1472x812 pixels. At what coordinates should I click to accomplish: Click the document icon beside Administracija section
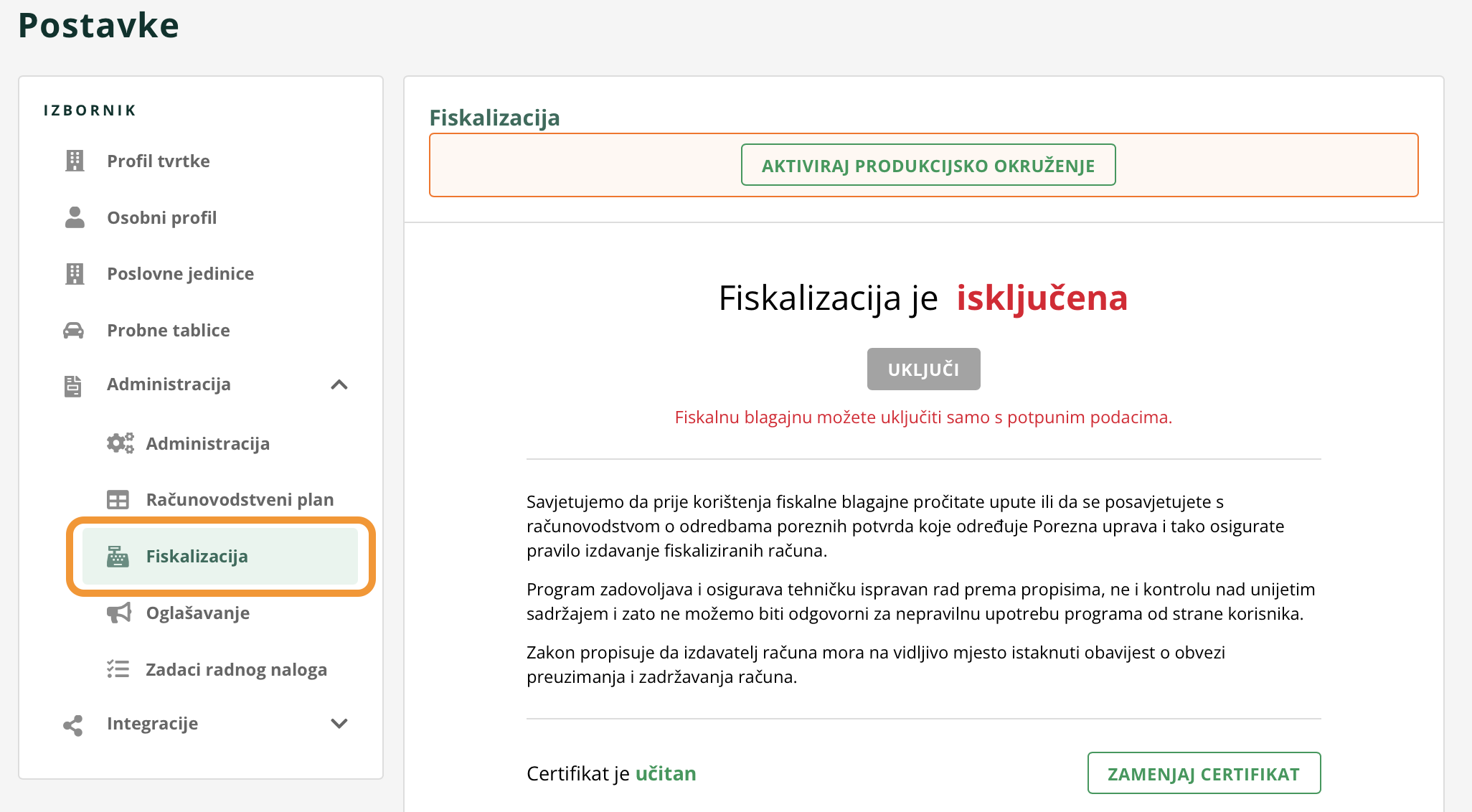(73, 385)
